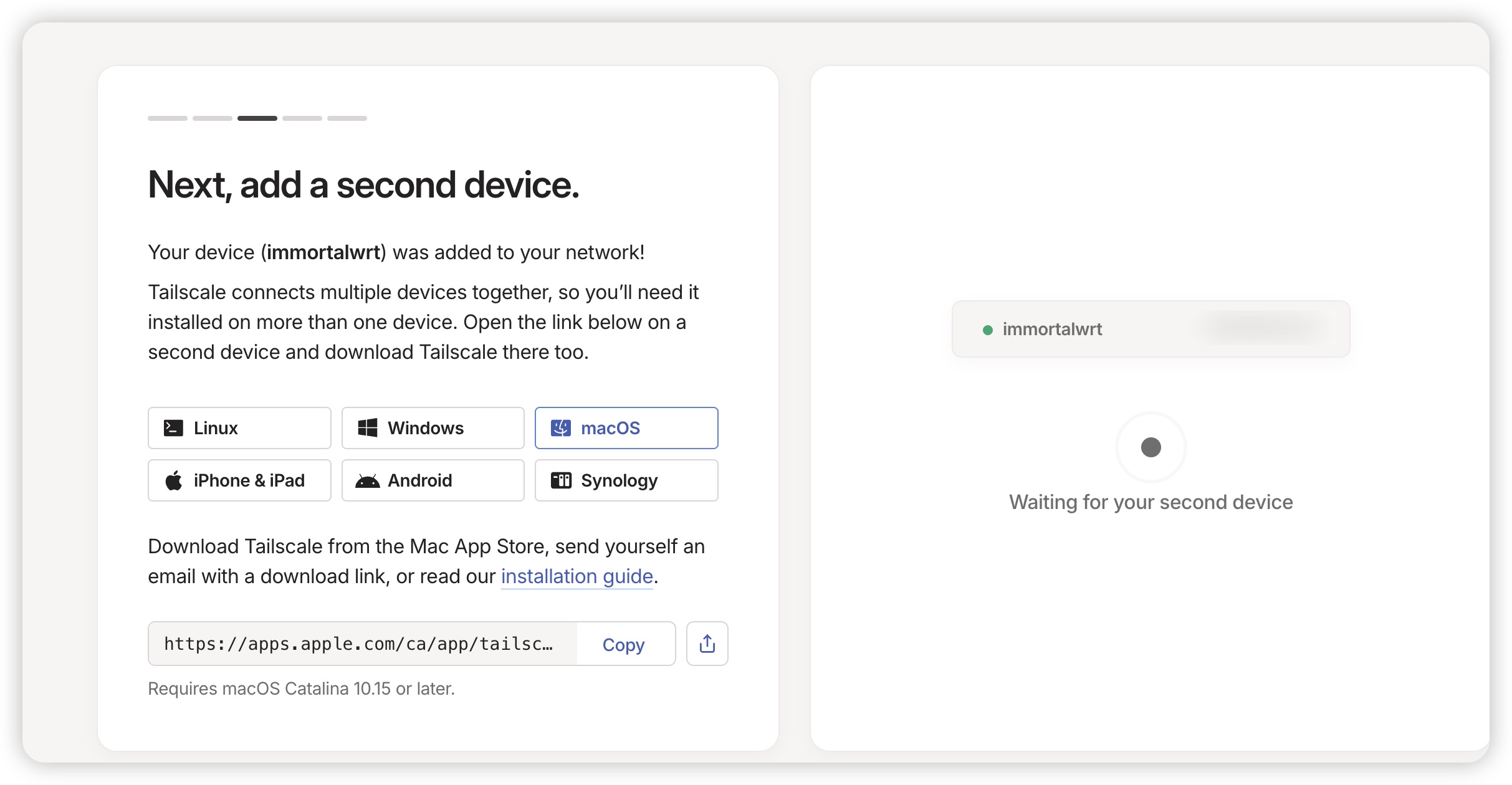Pick the iPhone & iPad option

[239, 480]
